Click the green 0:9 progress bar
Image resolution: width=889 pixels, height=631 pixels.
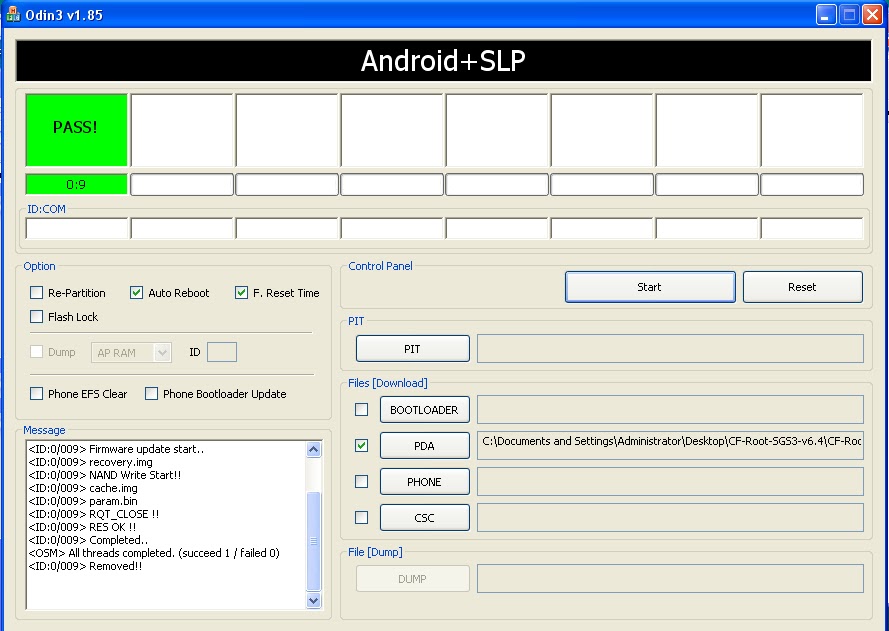77,184
